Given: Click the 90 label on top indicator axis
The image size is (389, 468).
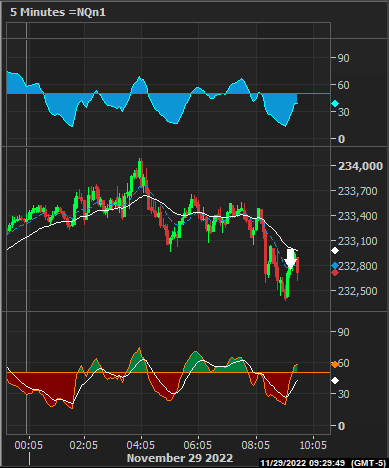Looking at the screenshot, I should (343, 58).
